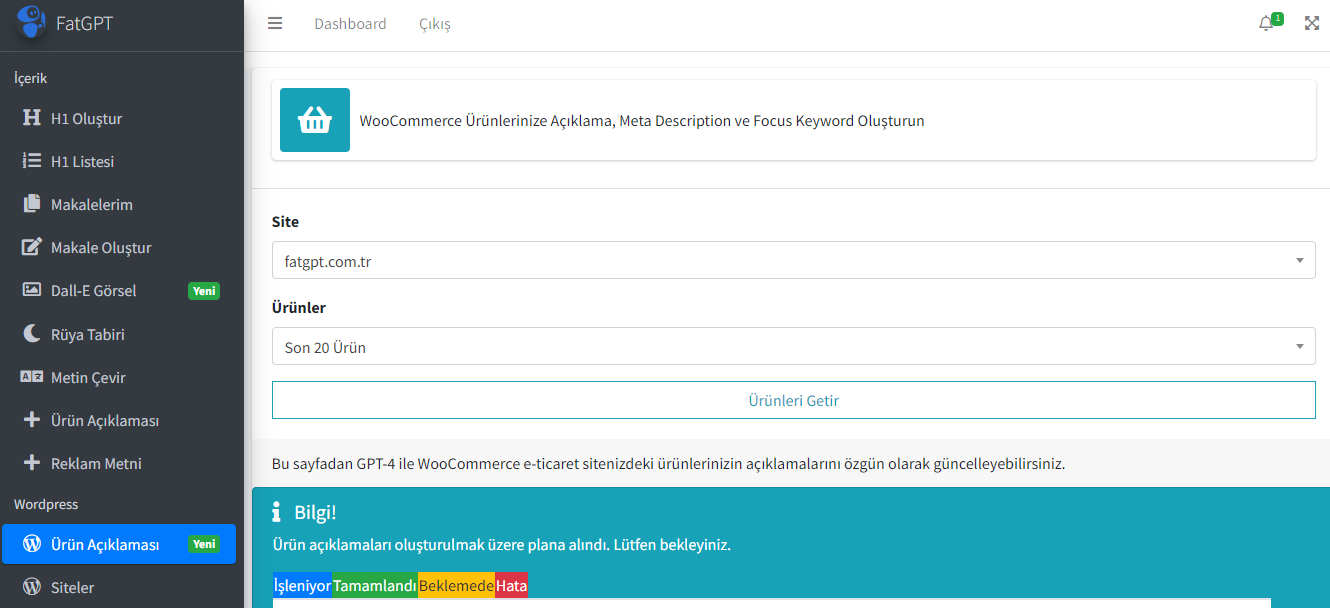
Task: Click the 'Bu sayfadan GPT-4 ile' description text
Action: [x=668, y=464]
